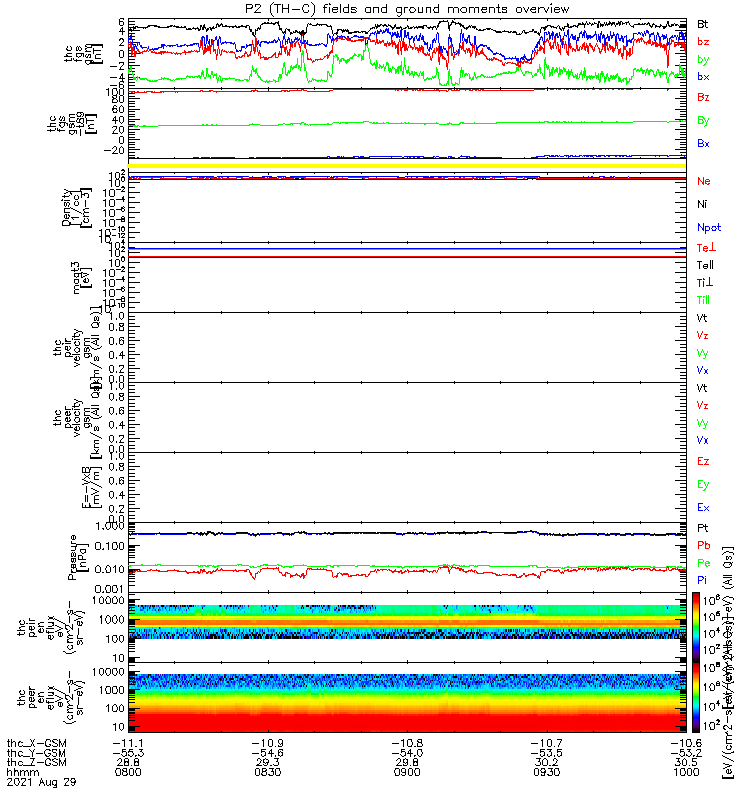
Task: Click the Y-GSM value "-55.3"
Action: [128, 753]
